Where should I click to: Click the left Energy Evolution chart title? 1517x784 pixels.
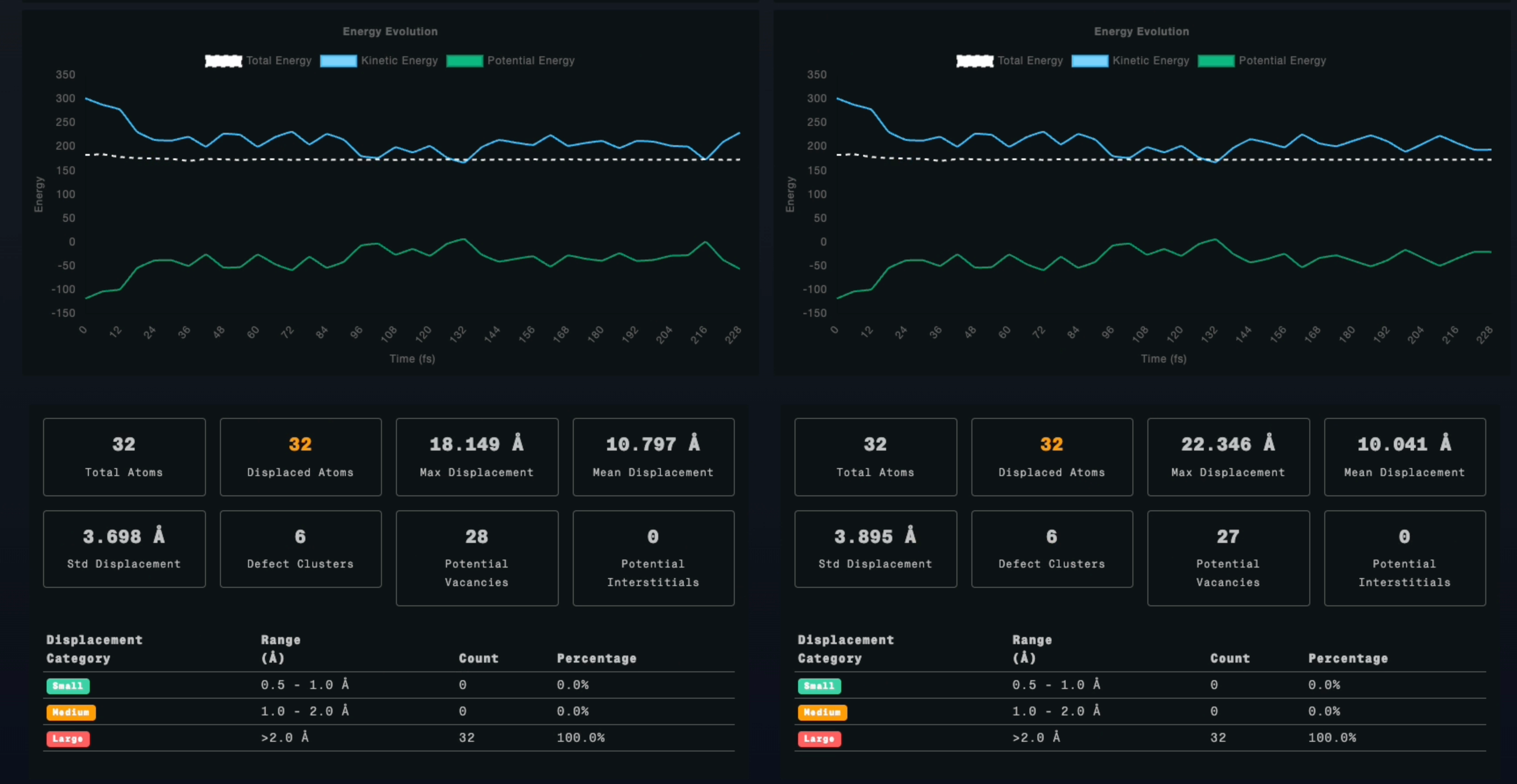(390, 31)
